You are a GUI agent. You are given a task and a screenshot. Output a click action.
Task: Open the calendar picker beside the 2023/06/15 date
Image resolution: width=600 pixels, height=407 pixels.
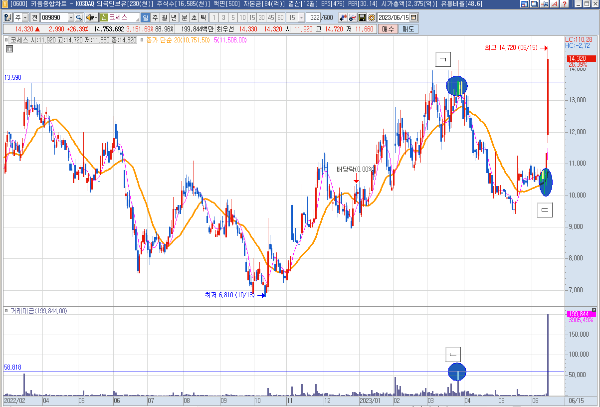point(413,18)
